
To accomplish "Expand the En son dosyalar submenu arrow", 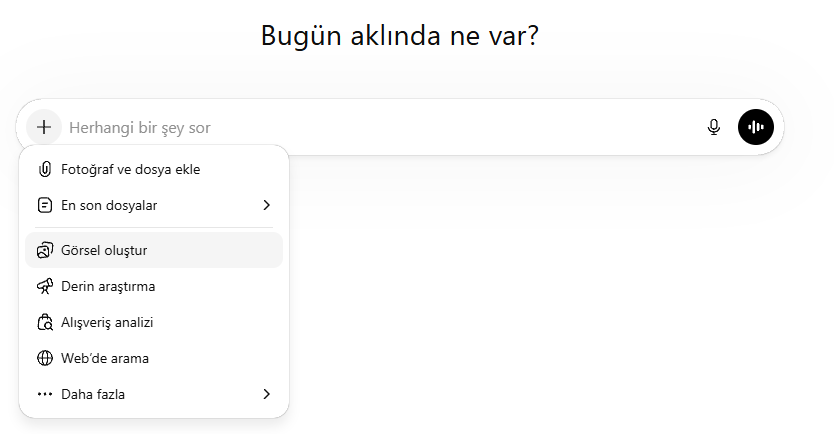I will coord(266,205).
